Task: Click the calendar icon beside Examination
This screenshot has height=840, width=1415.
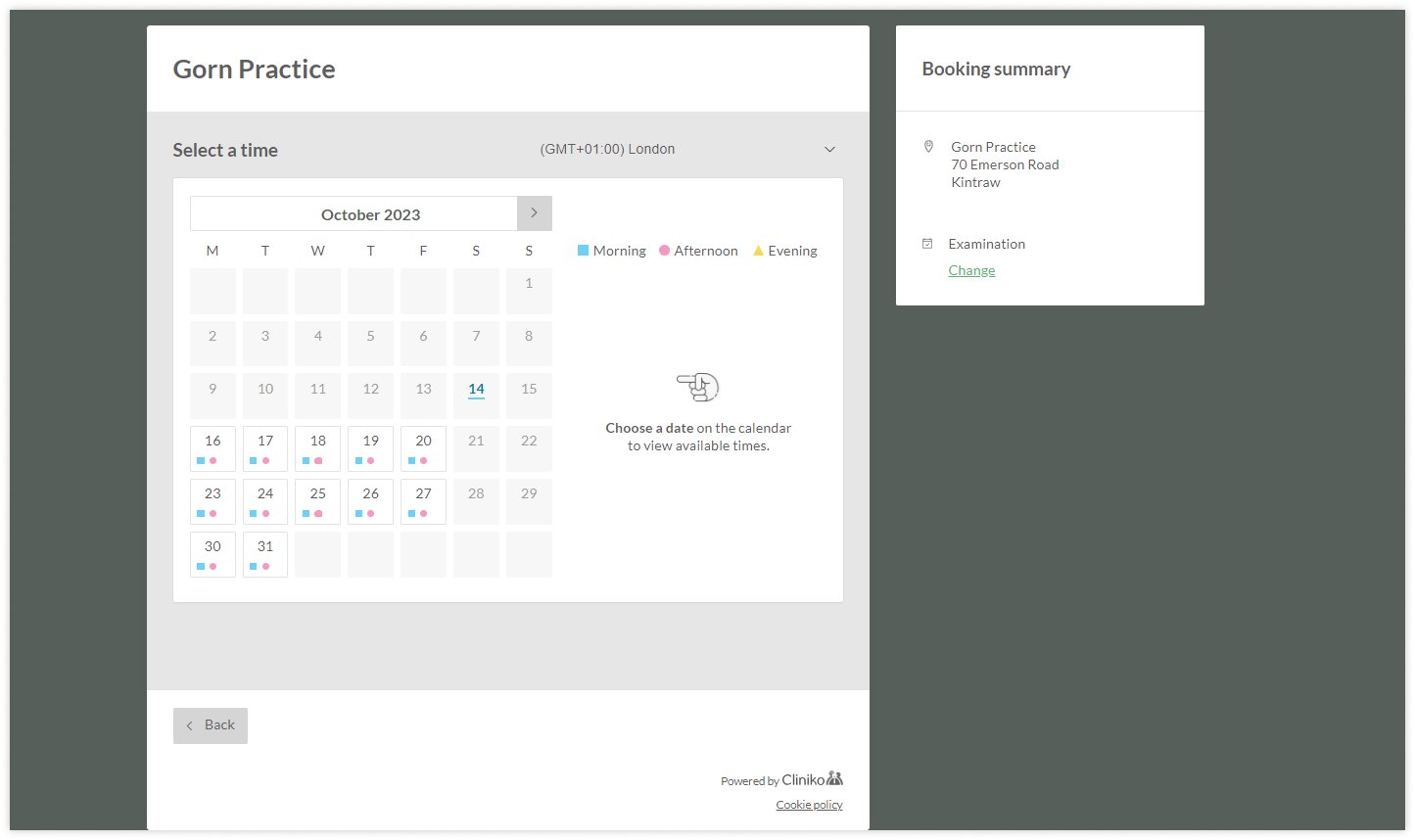Action: point(927,244)
